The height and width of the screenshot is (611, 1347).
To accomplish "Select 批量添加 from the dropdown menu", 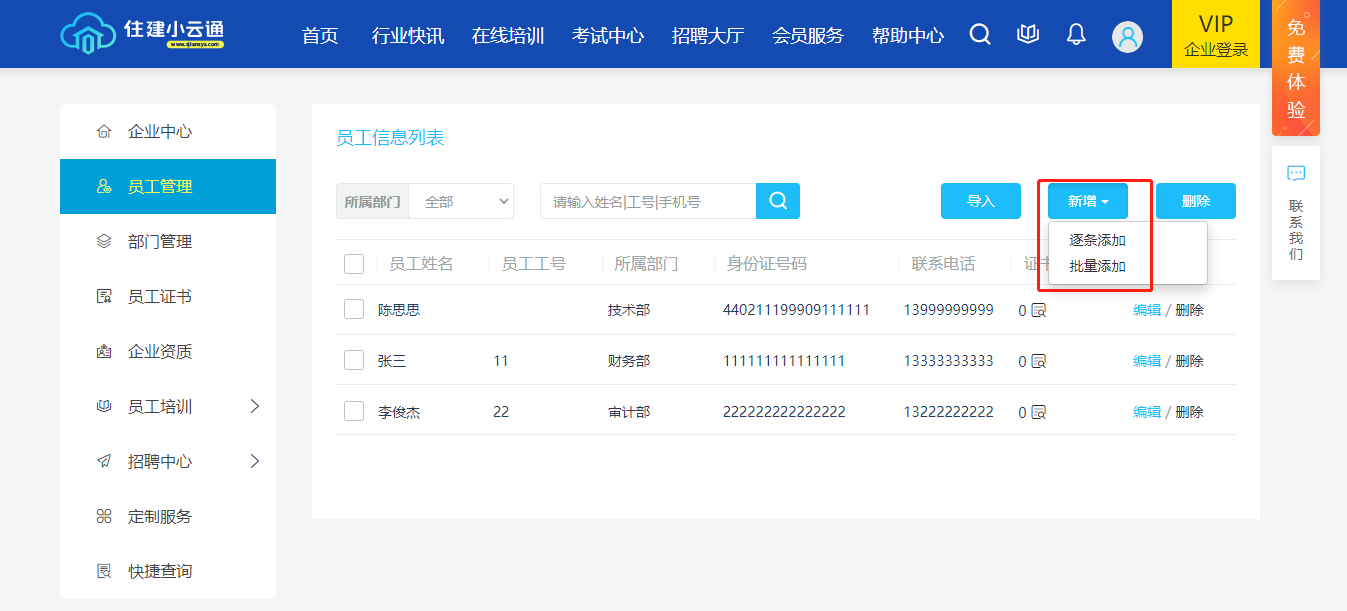I will (x=1097, y=266).
